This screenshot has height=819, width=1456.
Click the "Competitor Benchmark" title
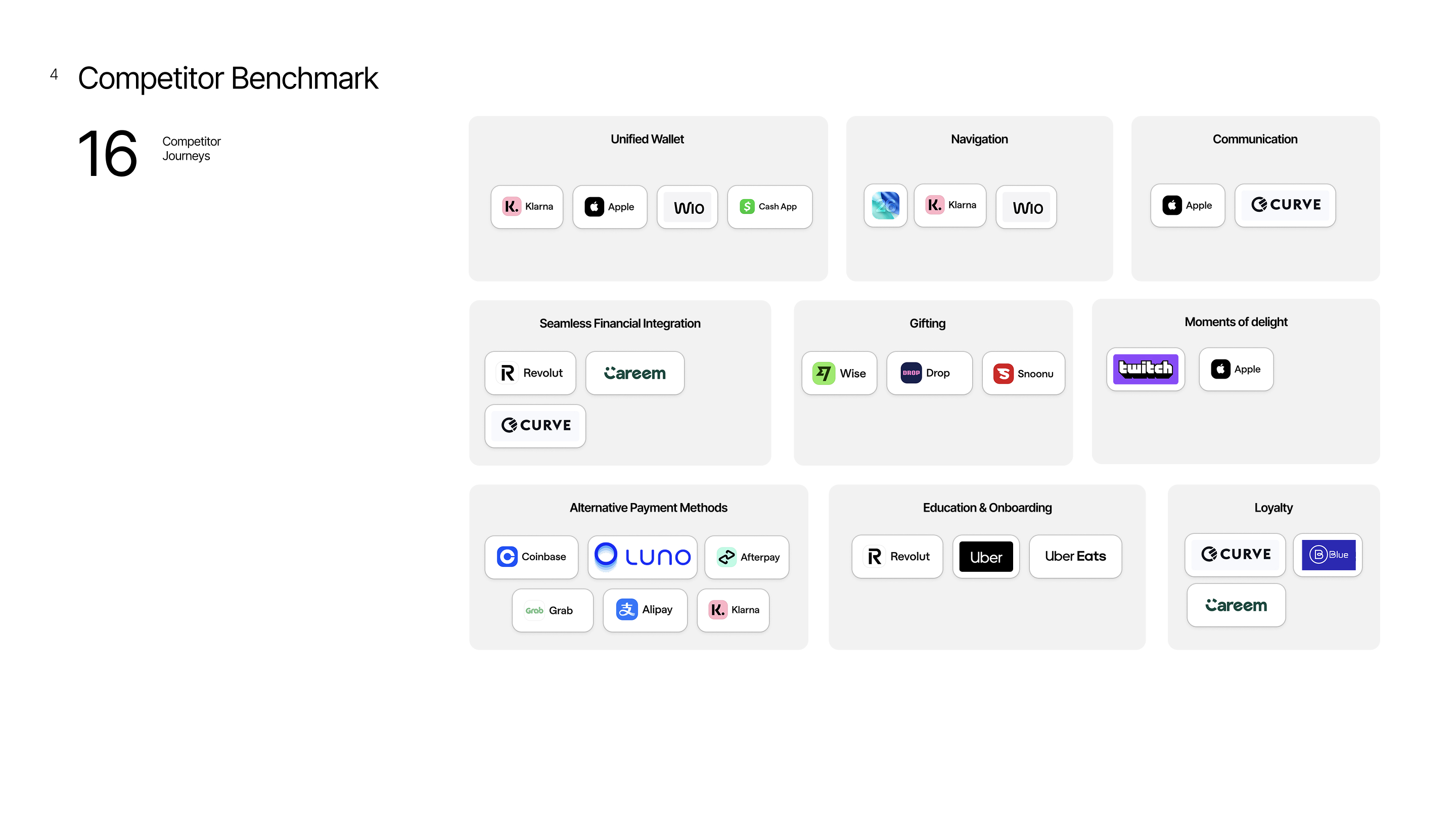pos(228,78)
